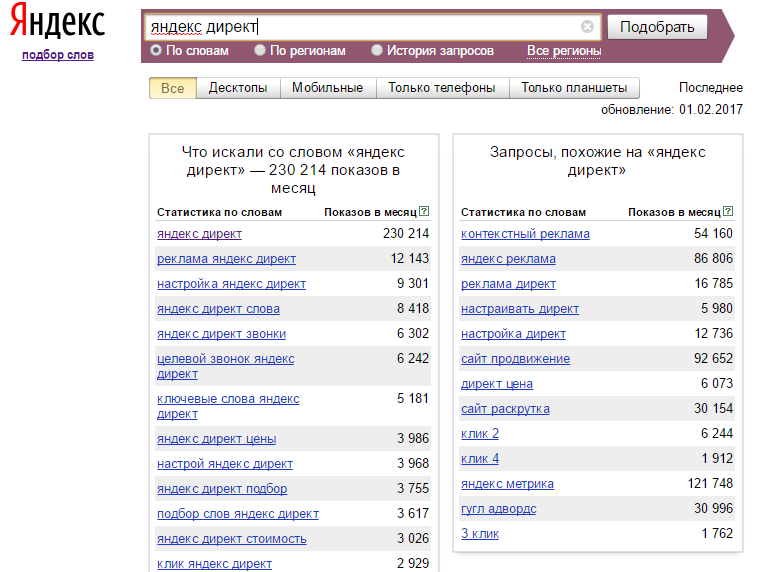783x572 pixels.
Task: Open 'яндекс директ стоимость' keyword link
Action: pyautogui.click(x=232, y=539)
